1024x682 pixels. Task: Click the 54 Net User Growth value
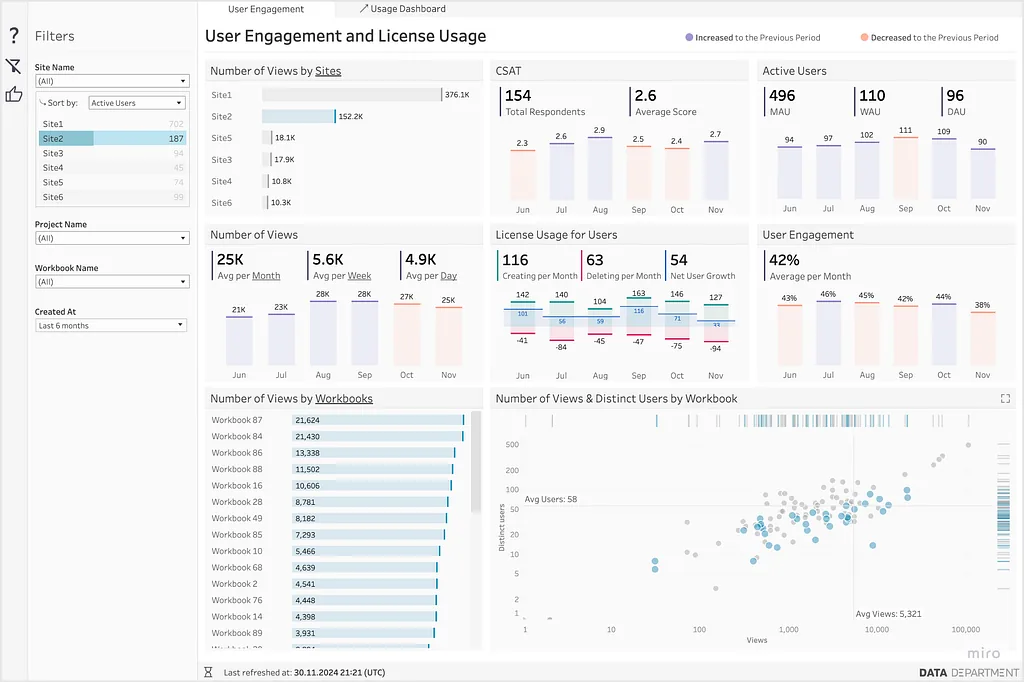679,260
